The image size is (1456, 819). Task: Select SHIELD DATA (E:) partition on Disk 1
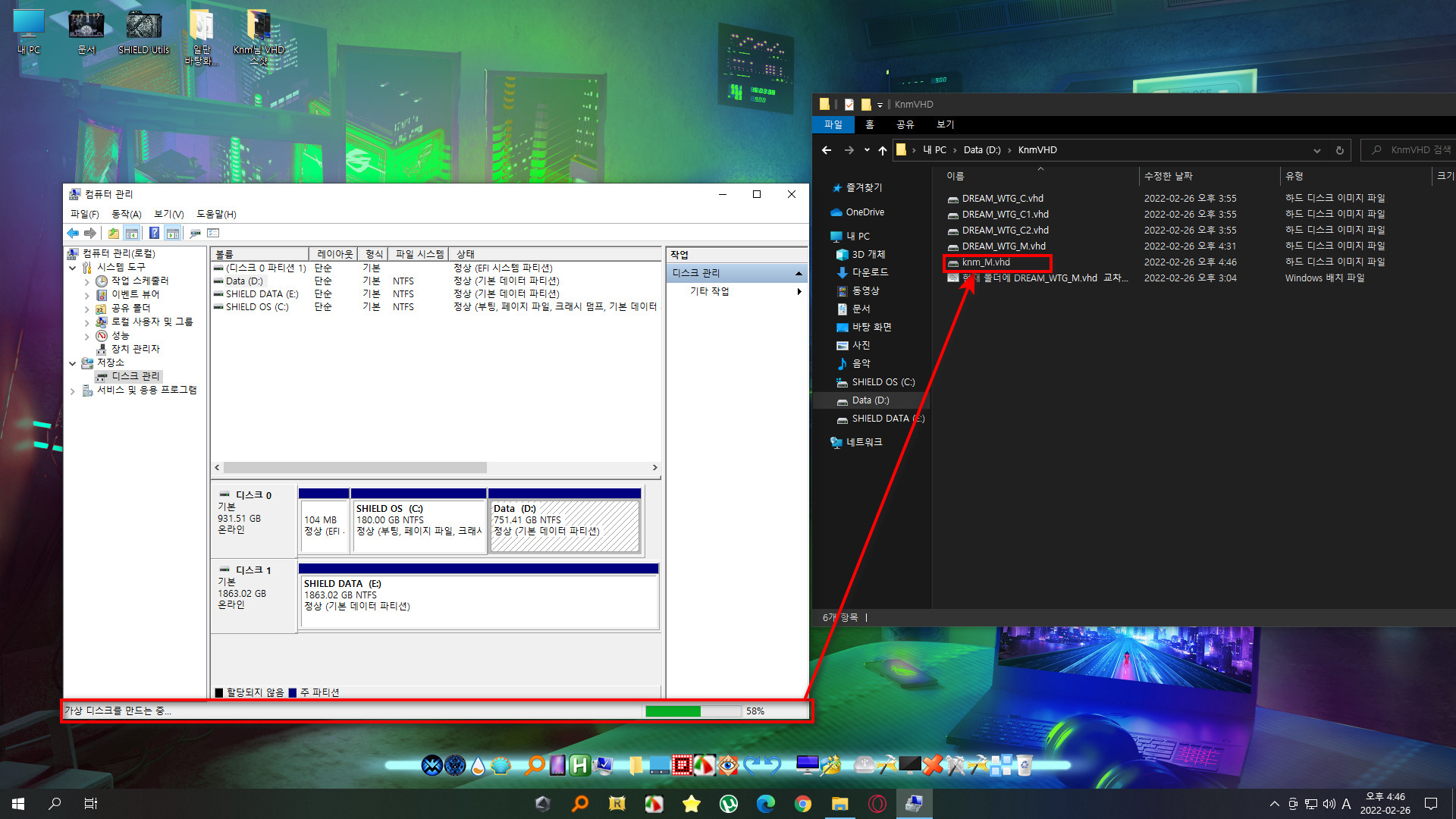click(x=479, y=596)
